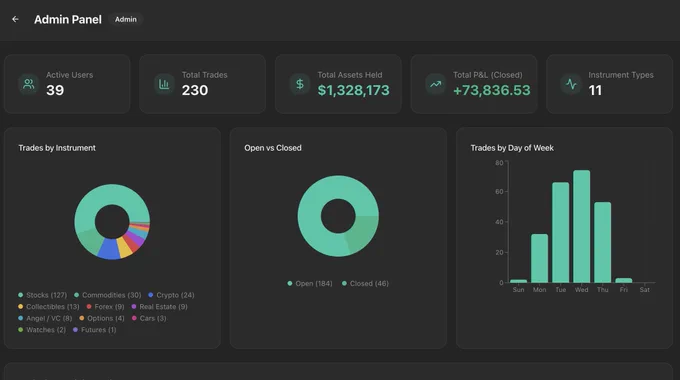680x380 pixels.
Task: Click the Real Estate (9) legend entry
Action: (160, 307)
